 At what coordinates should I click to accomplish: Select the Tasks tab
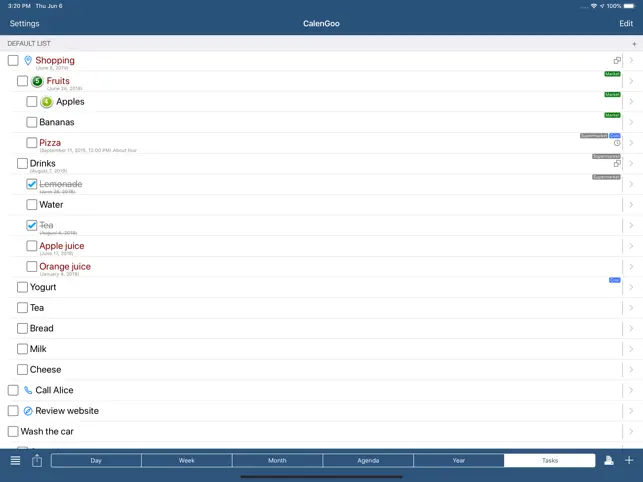point(550,460)
